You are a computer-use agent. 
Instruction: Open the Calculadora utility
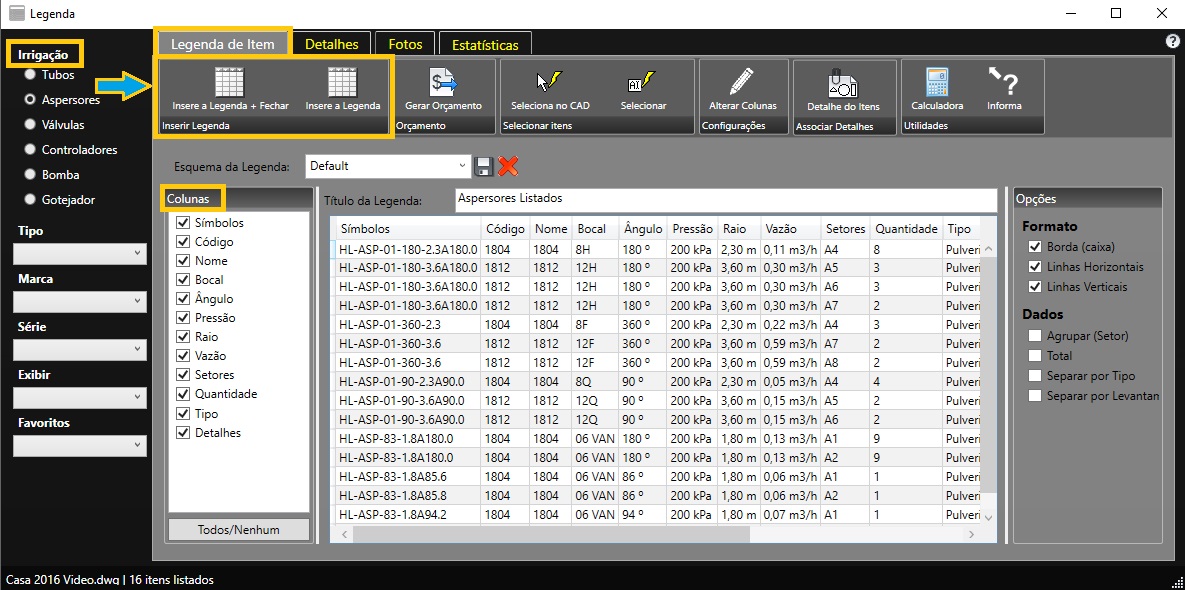pos(937,82)
